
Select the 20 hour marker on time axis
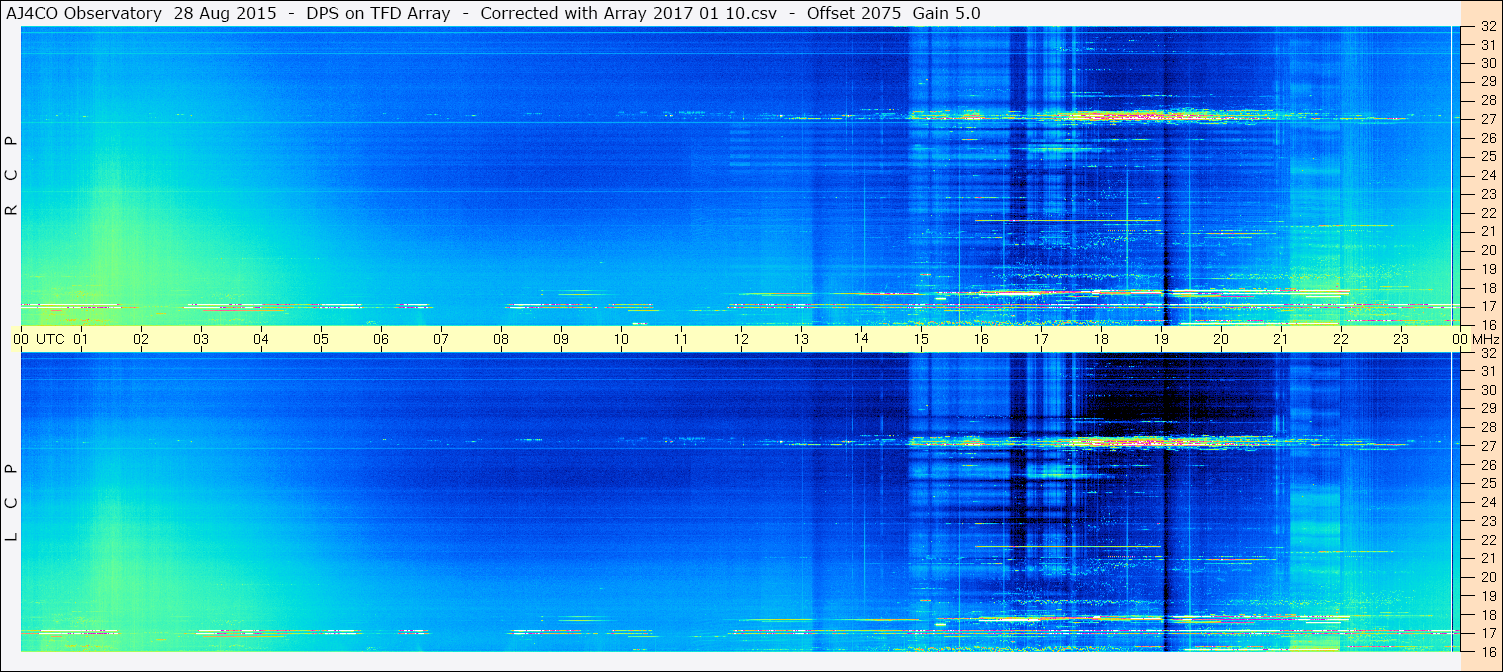(x=1221, y=340)
